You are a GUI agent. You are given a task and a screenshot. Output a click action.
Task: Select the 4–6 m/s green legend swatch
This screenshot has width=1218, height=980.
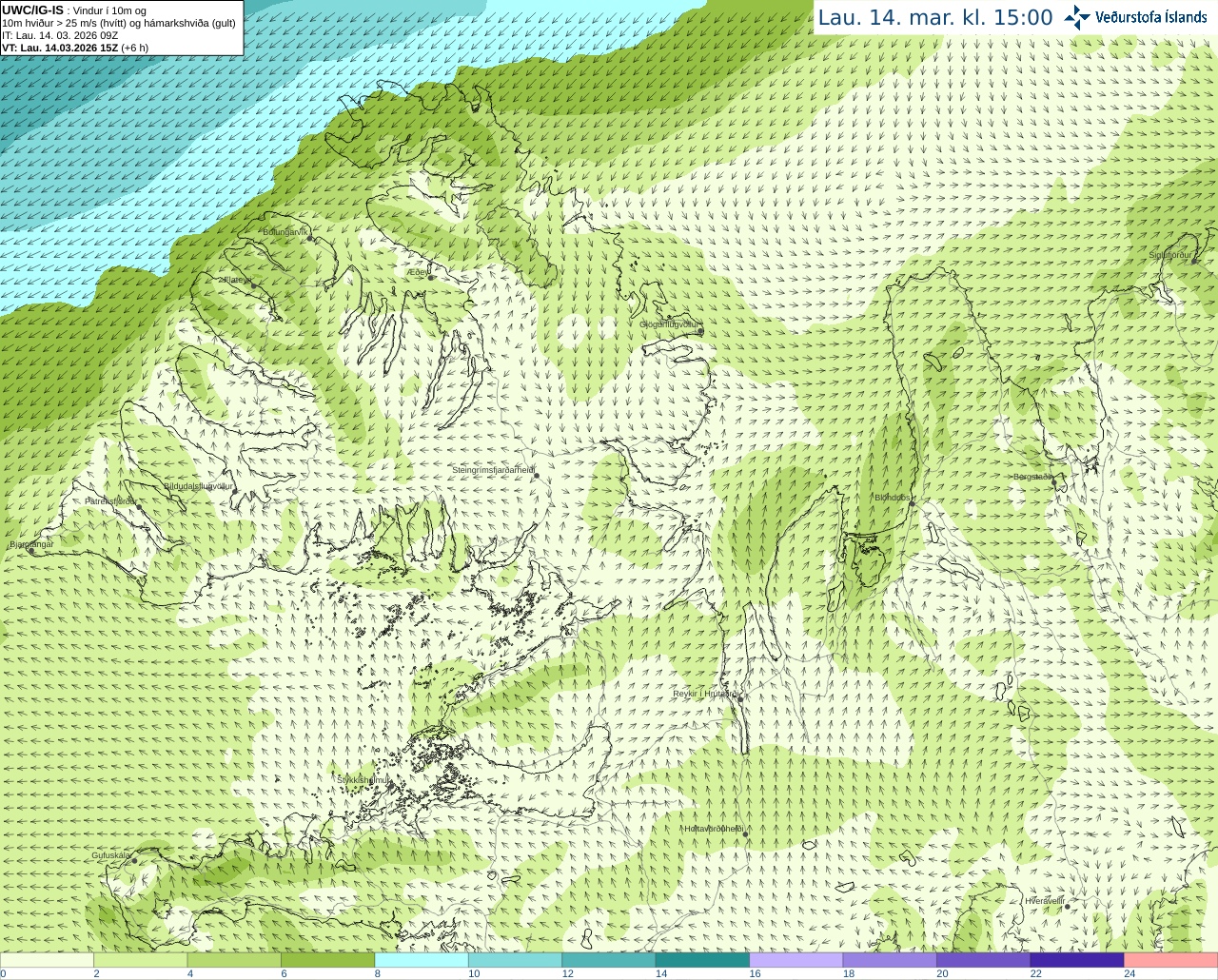tap(234, 960)
